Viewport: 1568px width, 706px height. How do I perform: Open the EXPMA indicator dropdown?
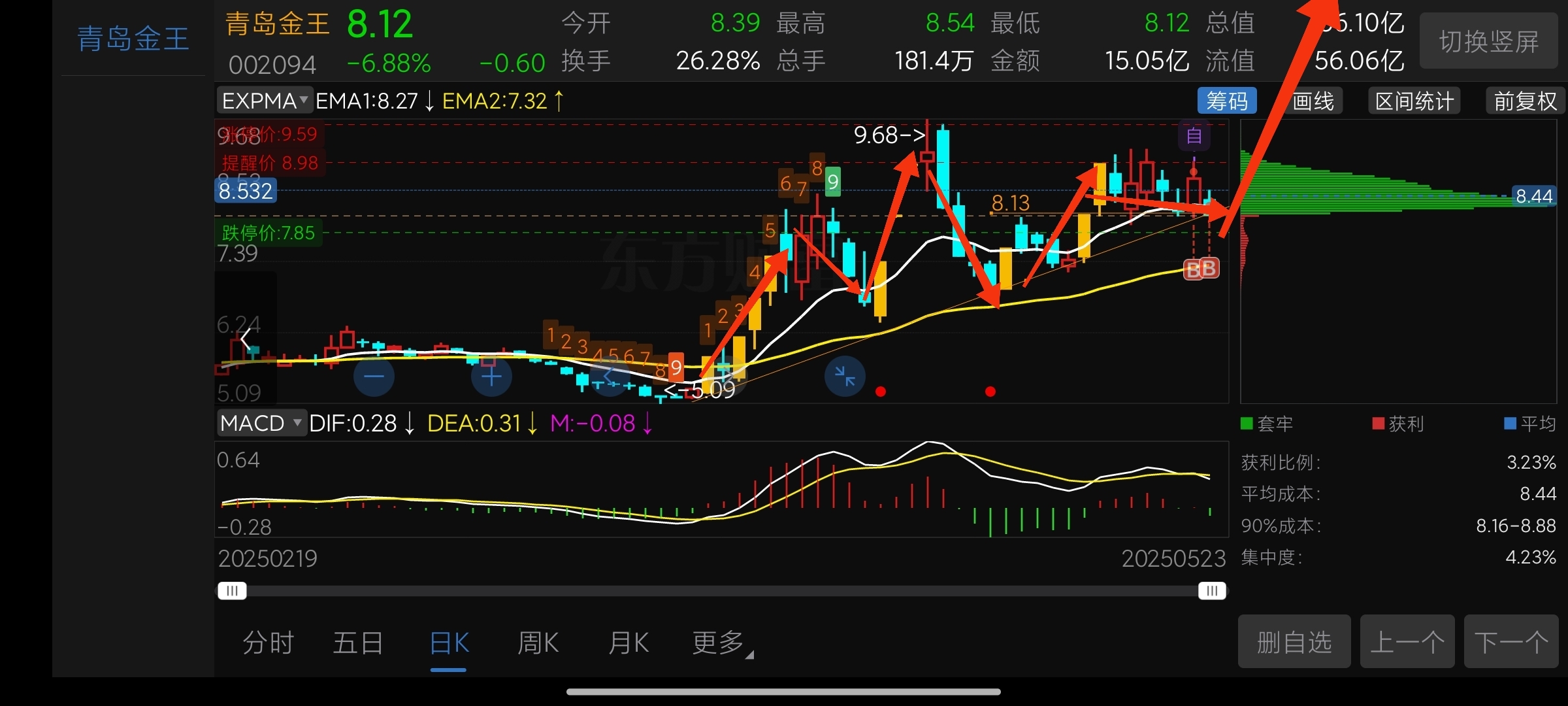point(265,101)
